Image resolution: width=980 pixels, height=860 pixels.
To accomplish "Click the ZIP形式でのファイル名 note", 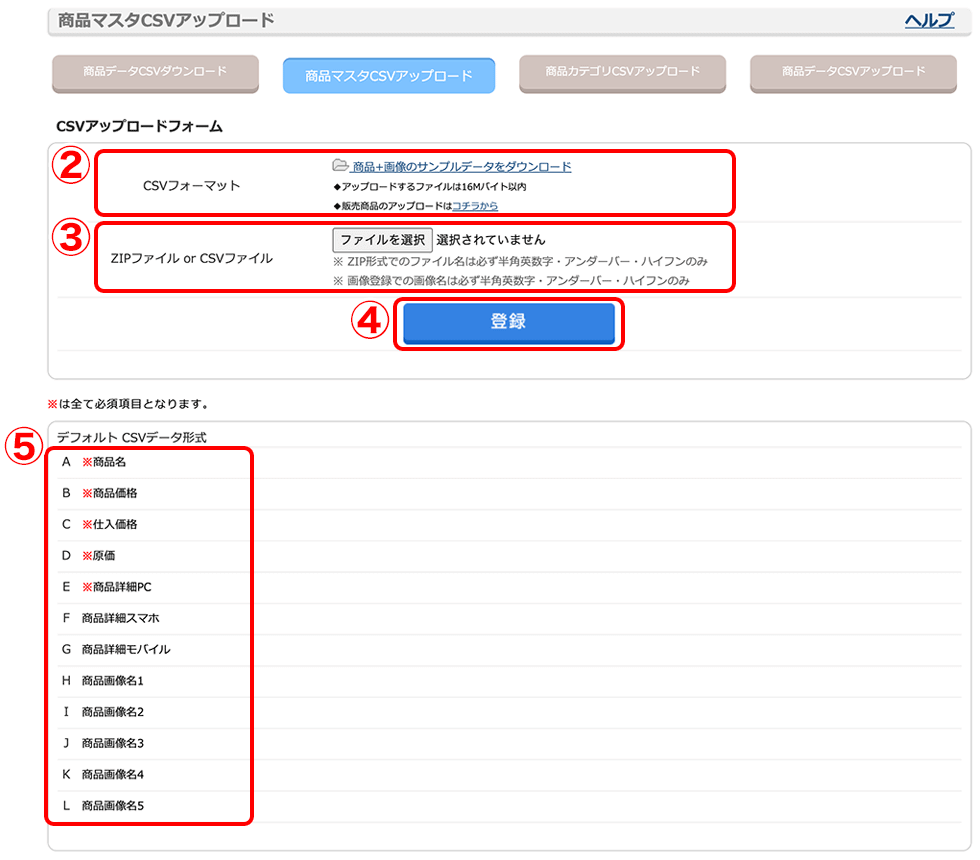I will [x=520, y=261].
